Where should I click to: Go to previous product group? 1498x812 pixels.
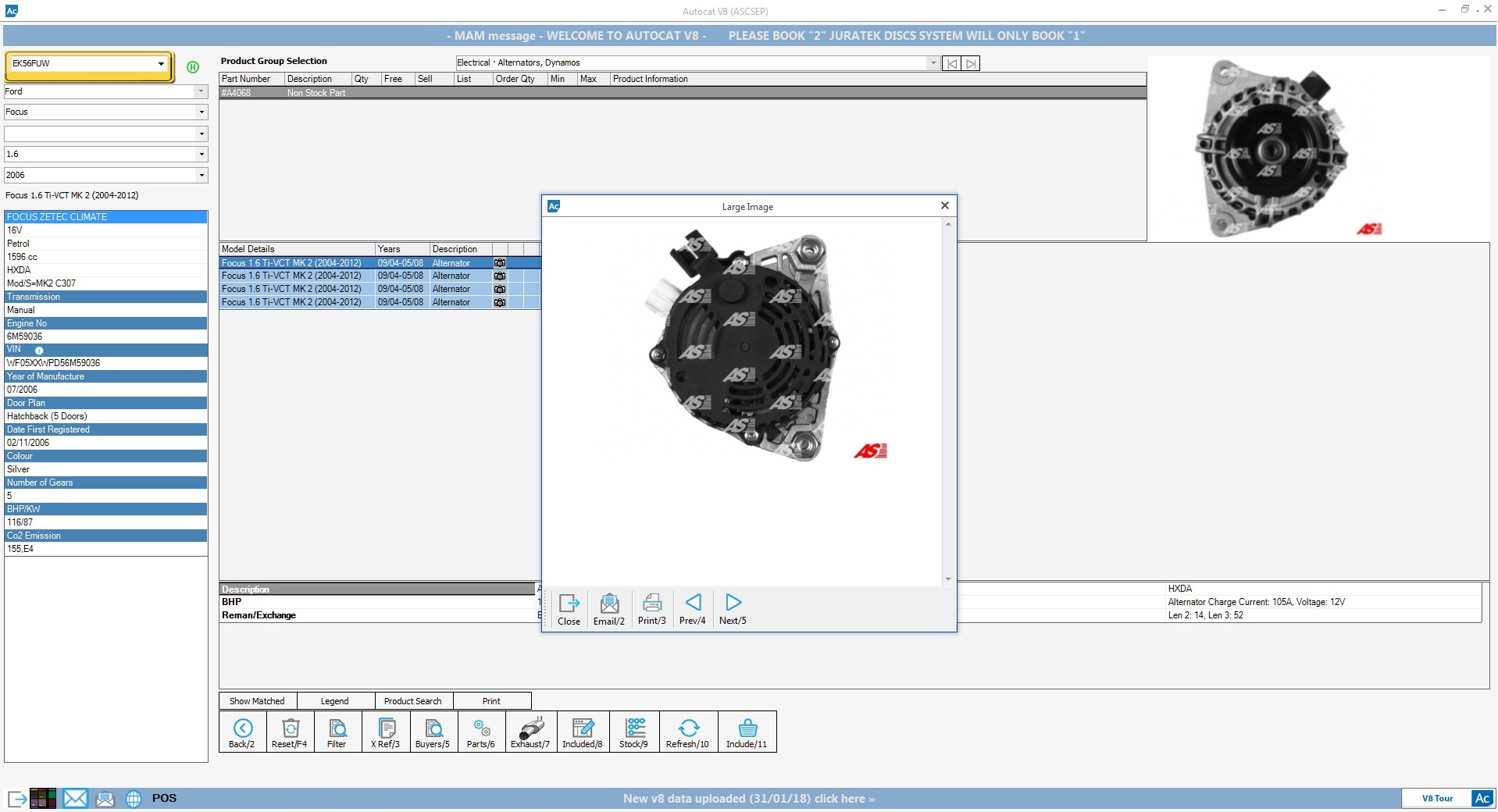[x=952, y=63]
